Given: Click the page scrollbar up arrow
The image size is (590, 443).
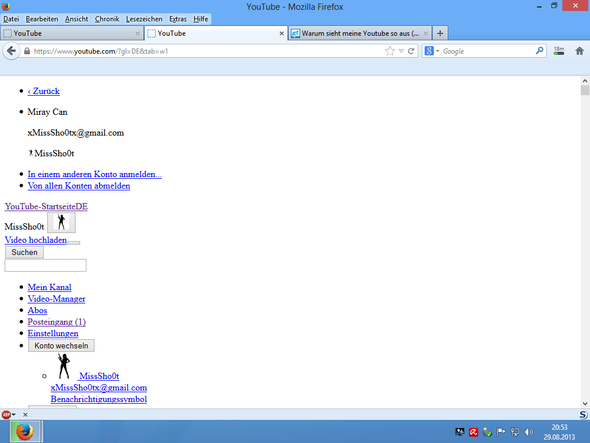Looking at the screenshot, I should tap(585, 81).
